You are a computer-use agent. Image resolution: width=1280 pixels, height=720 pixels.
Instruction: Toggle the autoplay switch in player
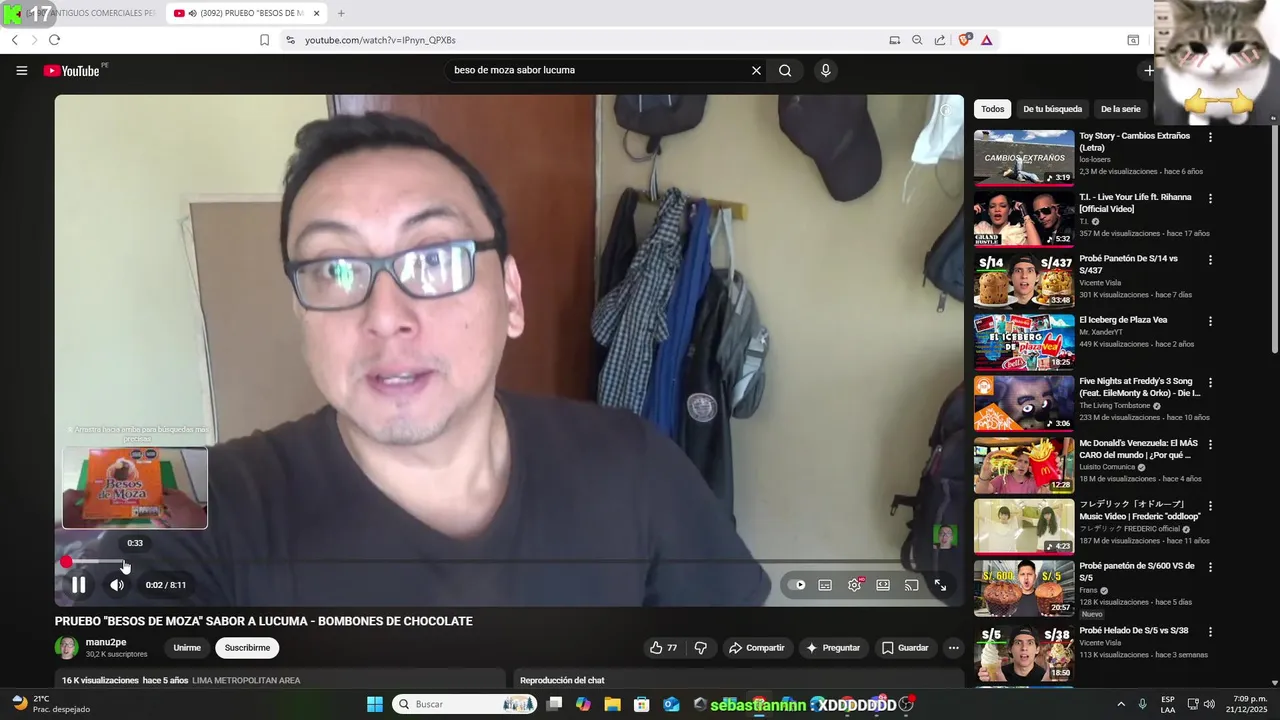pos(797,585)
